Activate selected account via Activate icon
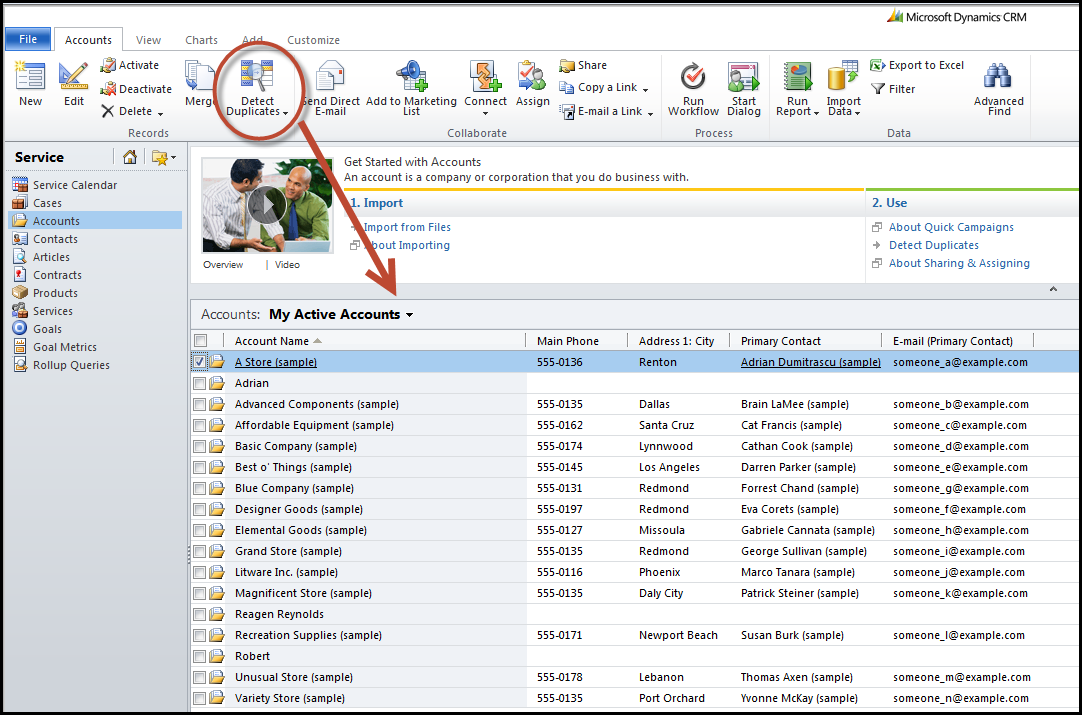 108,65
